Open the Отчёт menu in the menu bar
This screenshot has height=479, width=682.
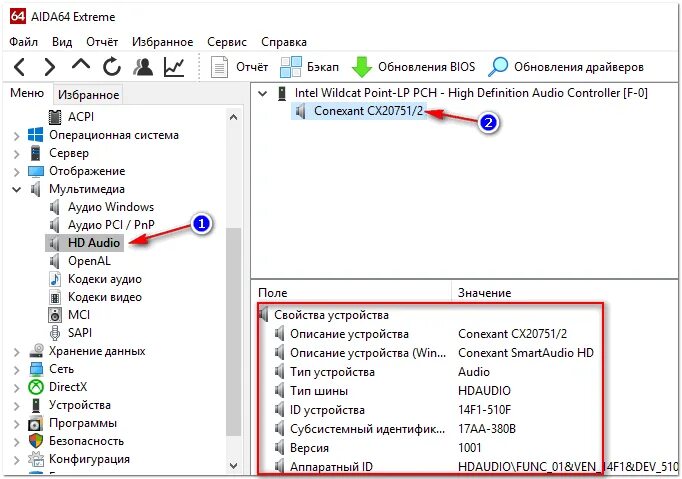pyautogui.click(x=102, y=42)
